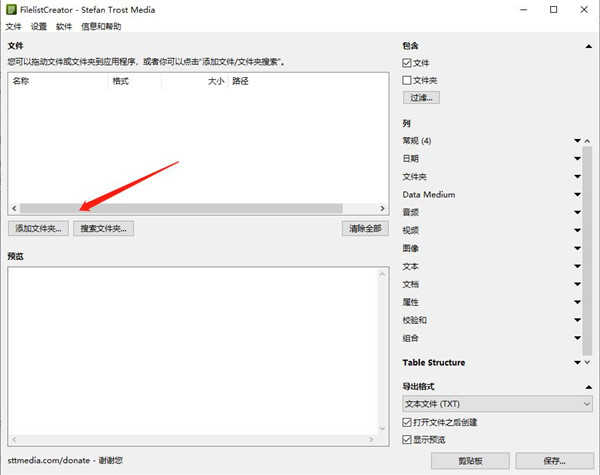Image resolution: width=600 pixels, height=475 pixels.
Task: Expand the 常规 (4) column group
Action: [577, 141]
